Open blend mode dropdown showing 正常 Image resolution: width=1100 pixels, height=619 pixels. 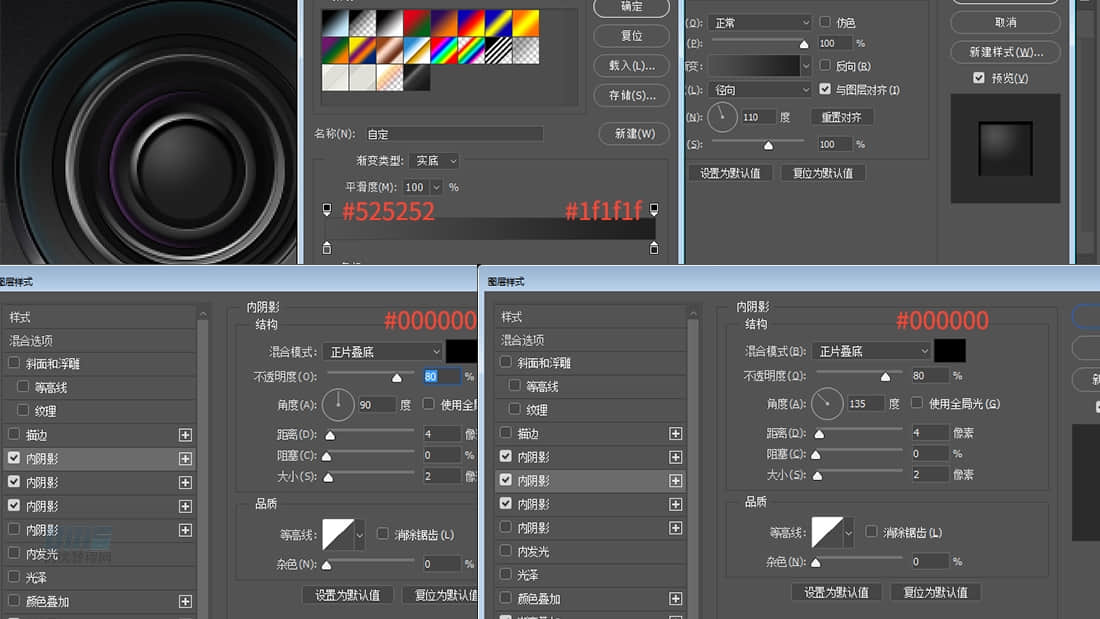point(760,23)
